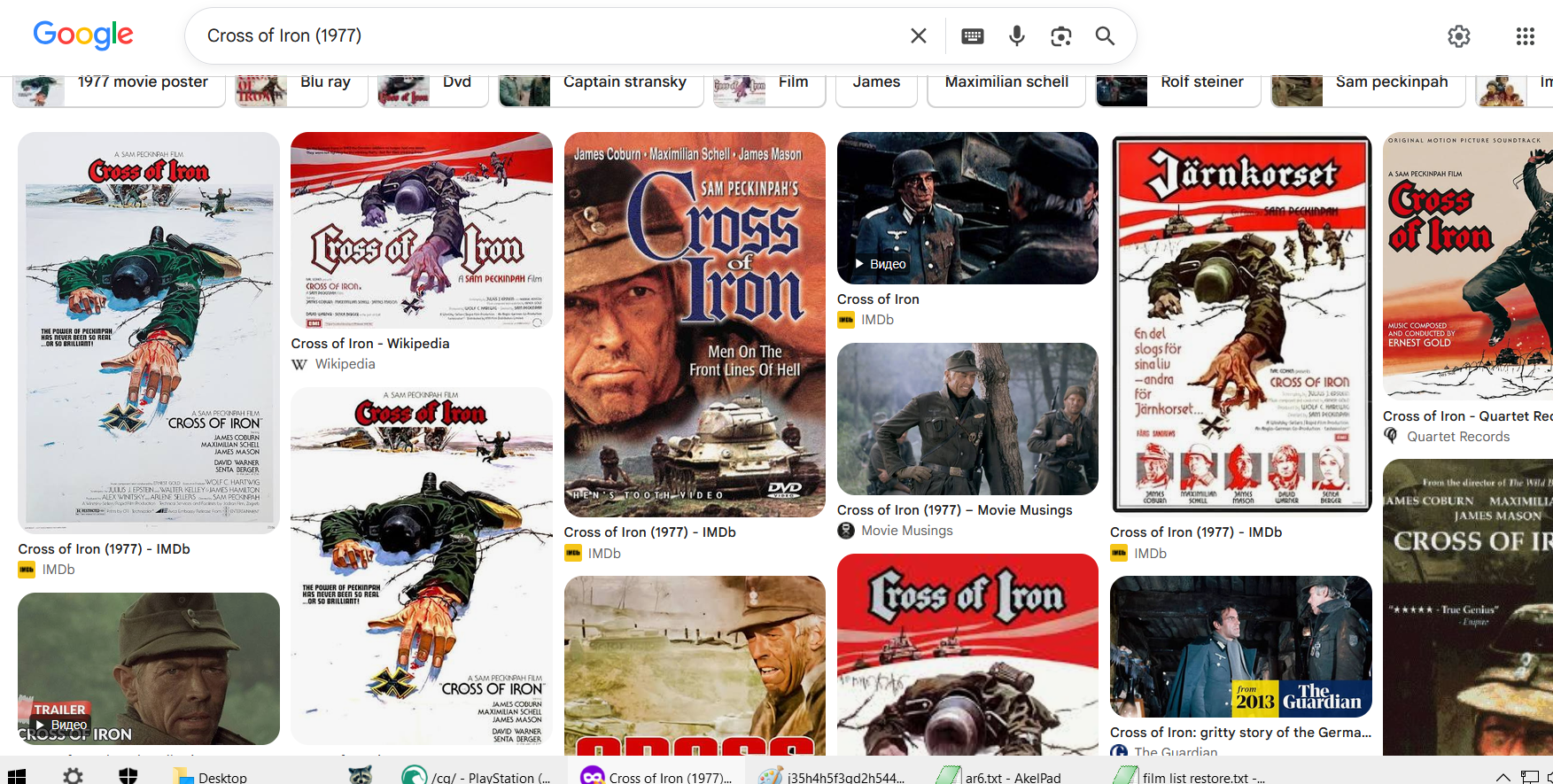The image size is (1553, 784).
Task: Submit search with the magnifying glass
Action: tap(1105, 35)
